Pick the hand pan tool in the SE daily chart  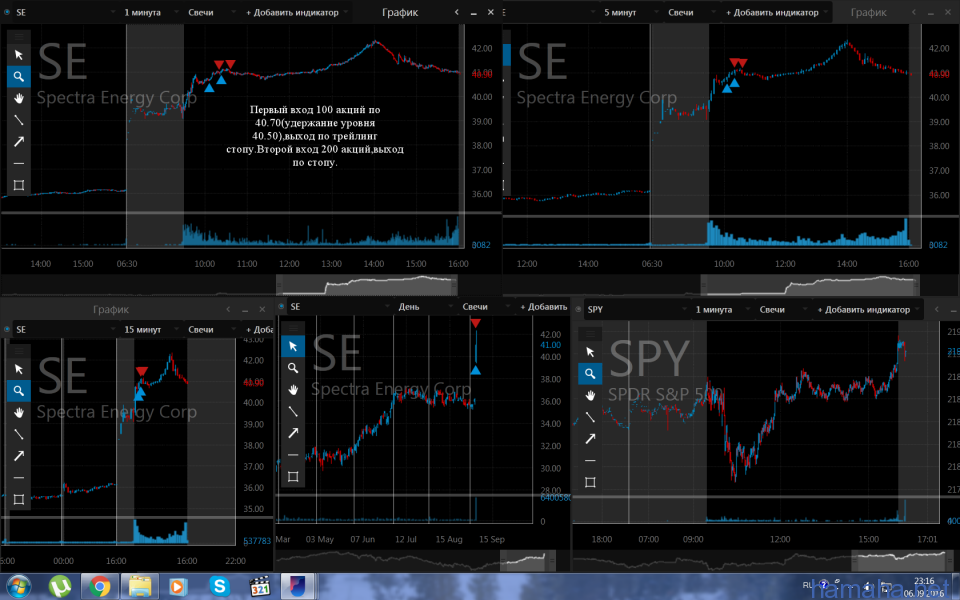[x=293, y=389]
